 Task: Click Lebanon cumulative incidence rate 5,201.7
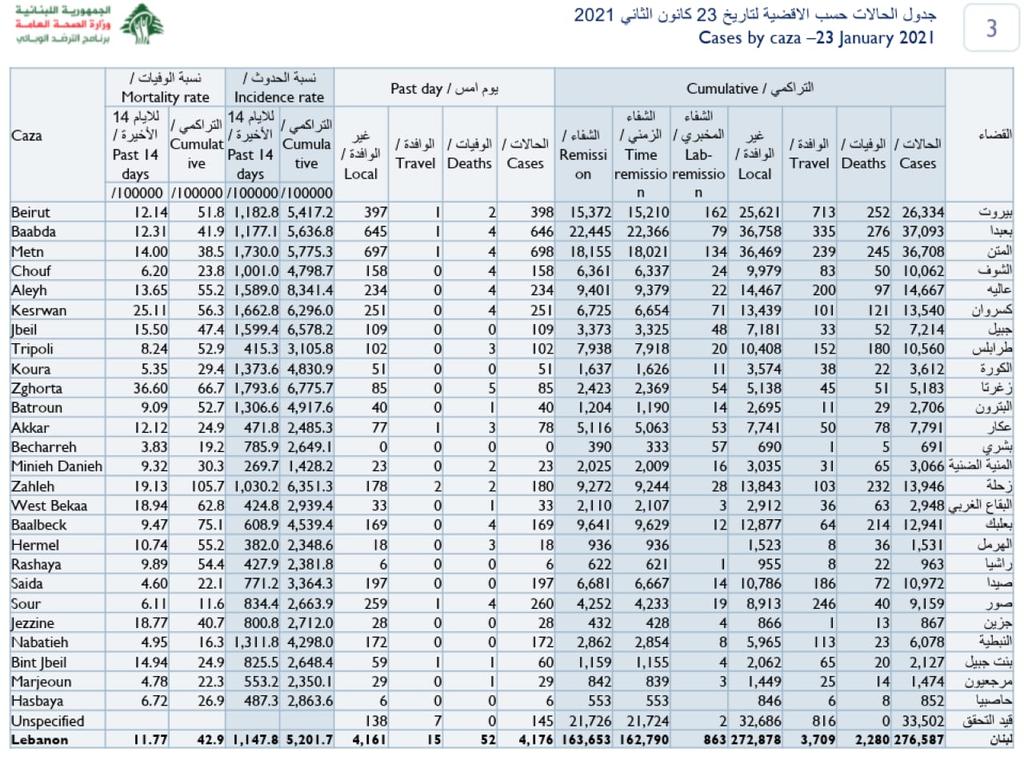[x=310, y=740]
